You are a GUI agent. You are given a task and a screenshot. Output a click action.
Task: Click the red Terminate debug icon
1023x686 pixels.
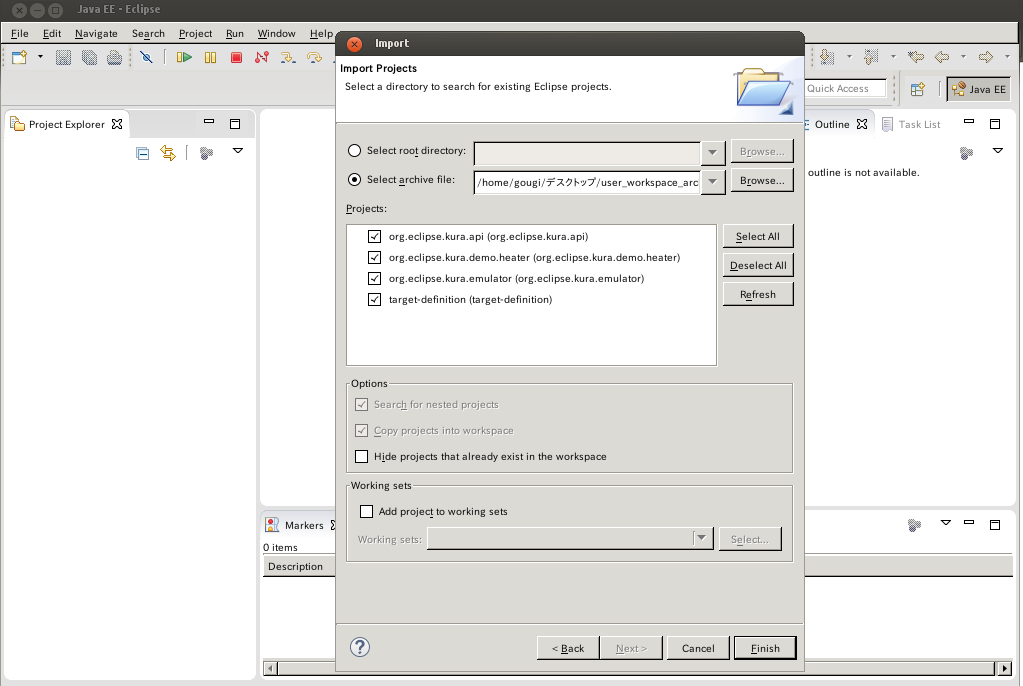coord(236,57)
